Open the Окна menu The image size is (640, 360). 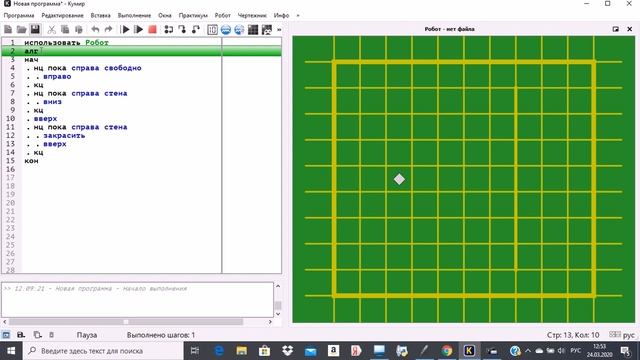click(x=165, y=16)
